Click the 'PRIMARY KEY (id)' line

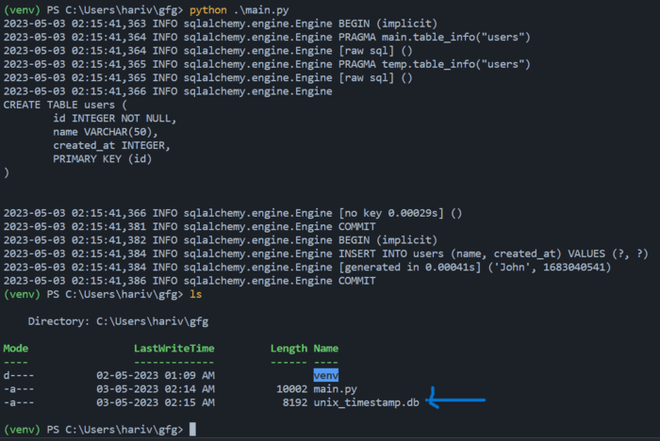(x=102, y=159)
